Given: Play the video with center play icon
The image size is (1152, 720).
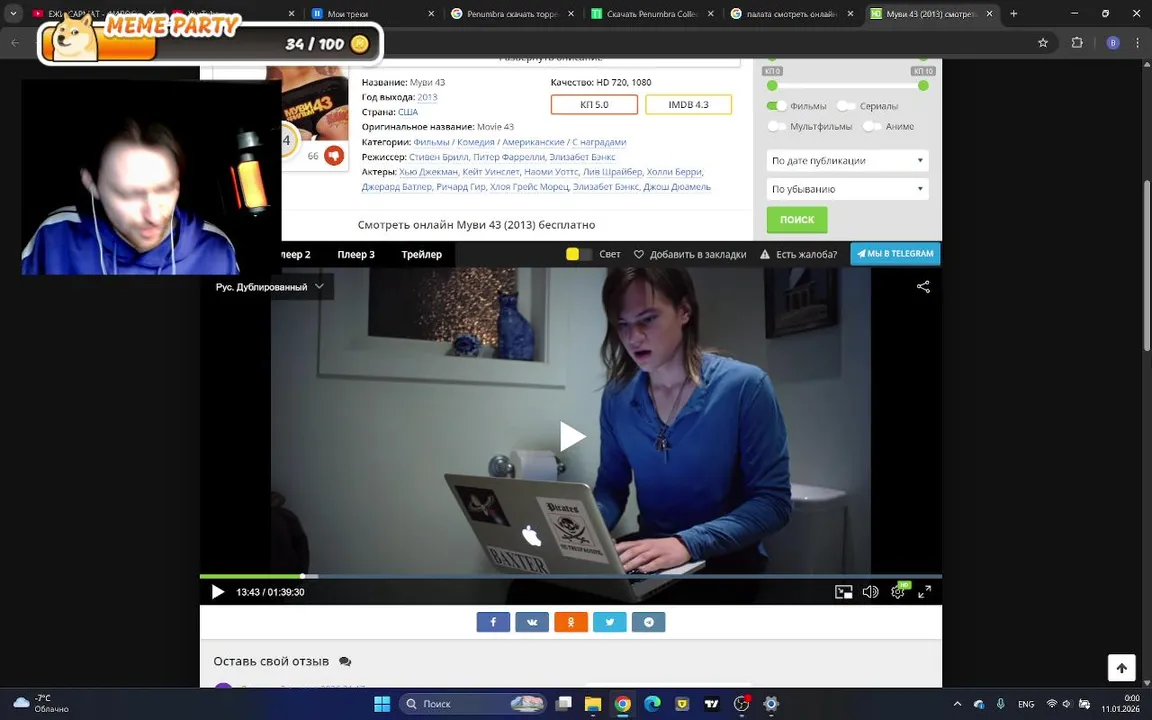Looking at the screenshot, I should point(572,436).
